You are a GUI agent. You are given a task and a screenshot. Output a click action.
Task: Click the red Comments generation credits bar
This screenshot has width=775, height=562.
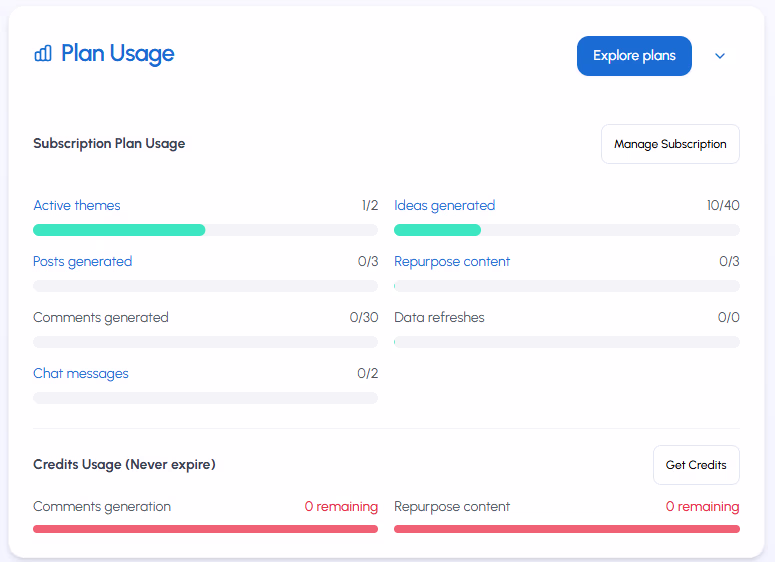pyautogui.click(x=205, y=528)
